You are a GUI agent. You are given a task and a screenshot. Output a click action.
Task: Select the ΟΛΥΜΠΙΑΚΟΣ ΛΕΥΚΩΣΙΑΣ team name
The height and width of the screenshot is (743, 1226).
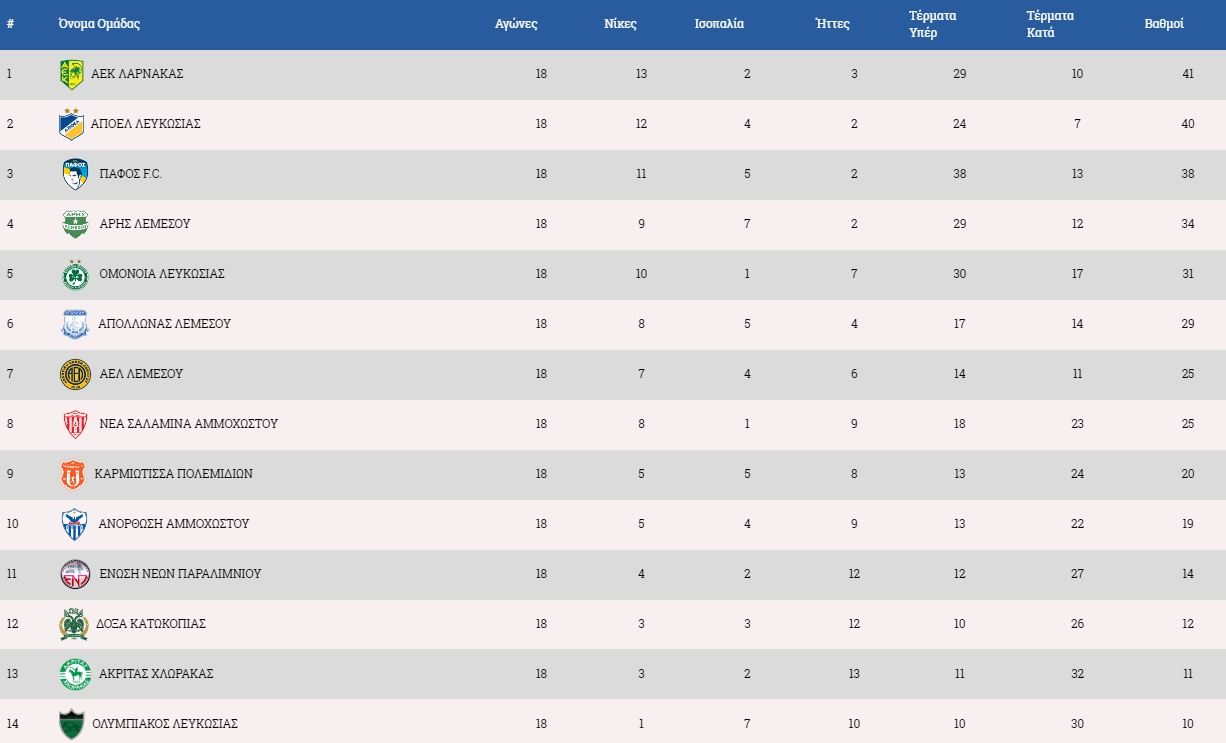[165, 724]
